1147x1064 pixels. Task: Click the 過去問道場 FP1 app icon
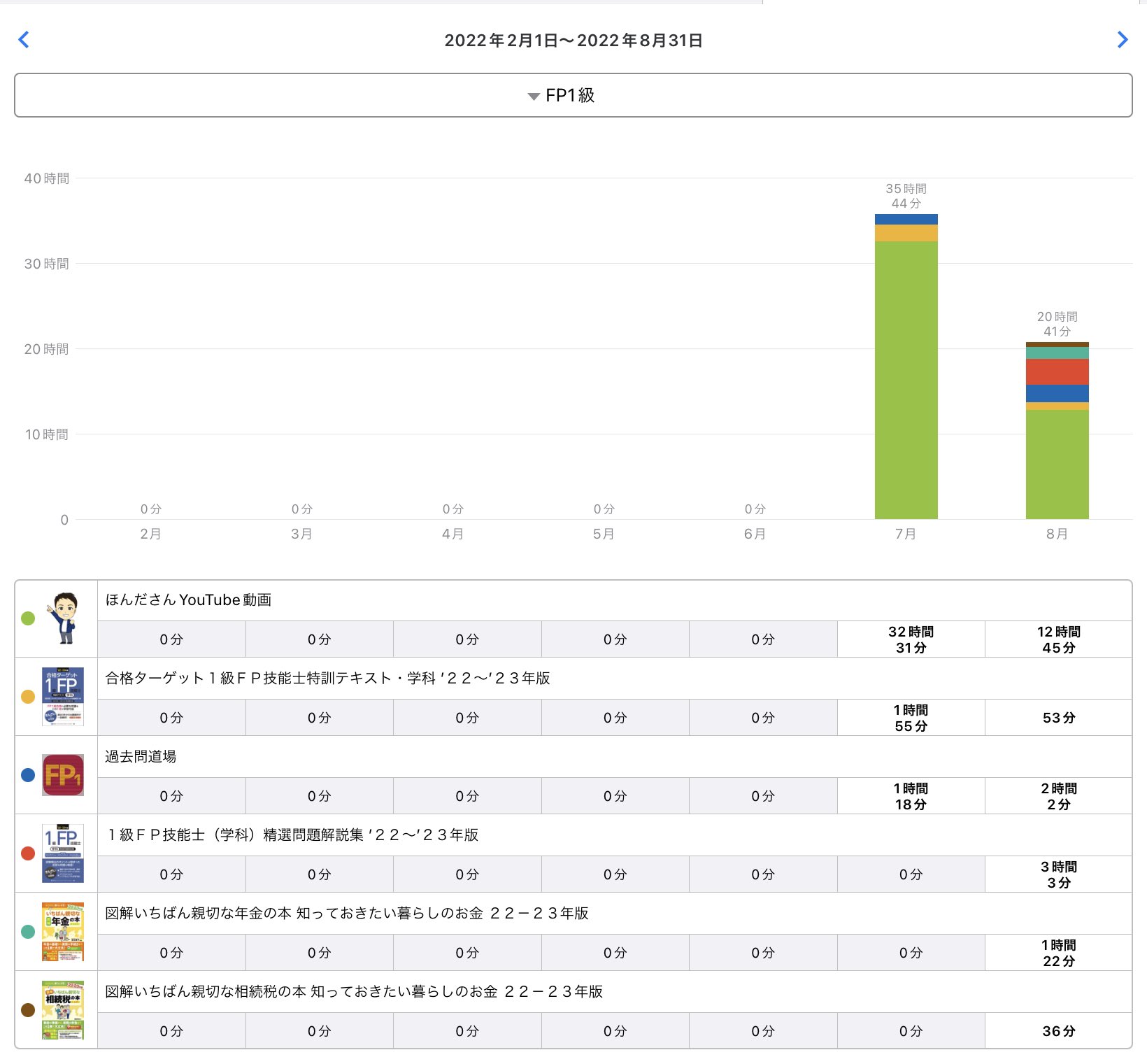pyautogui.click(x=63, y=775)
